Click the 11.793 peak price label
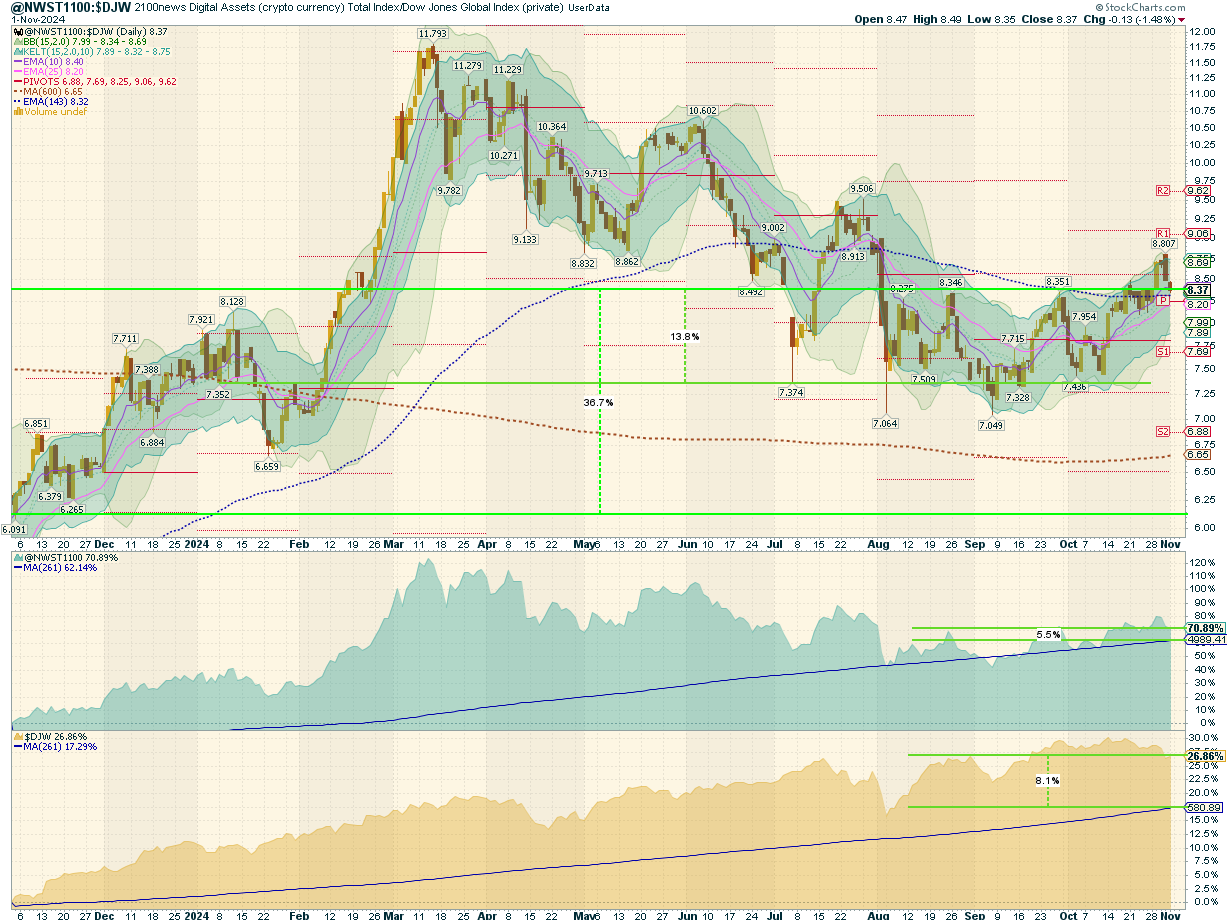The height and width of the screenshot is (920, 1227). tap(433, 34)
